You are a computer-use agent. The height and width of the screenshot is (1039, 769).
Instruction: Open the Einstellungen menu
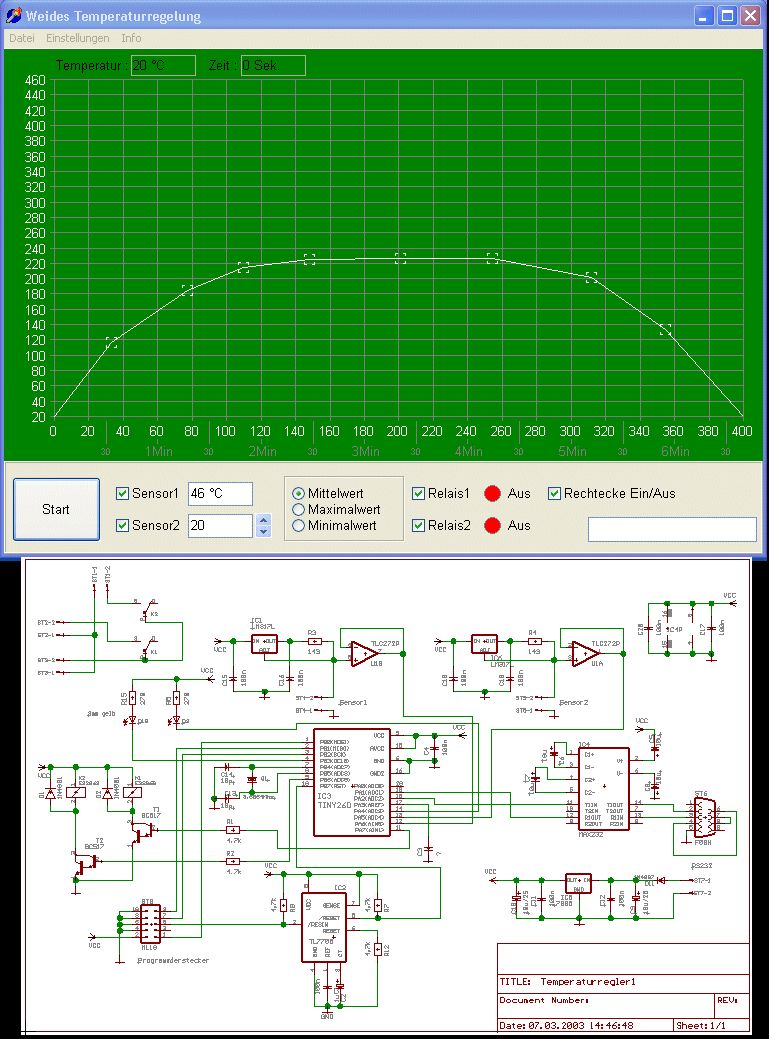(x=77, y=38)
